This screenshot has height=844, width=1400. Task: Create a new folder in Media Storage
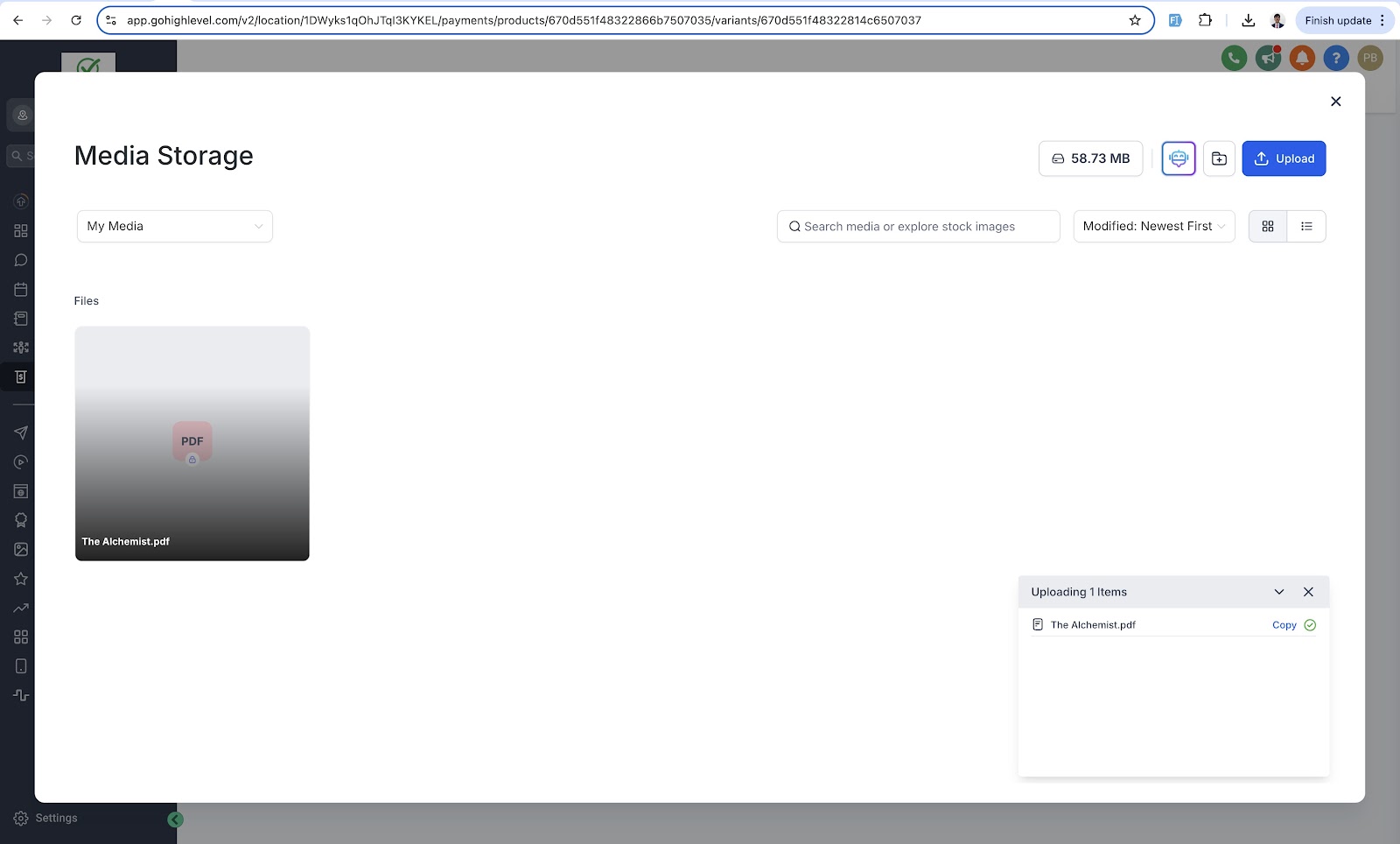coord(1219,158)
